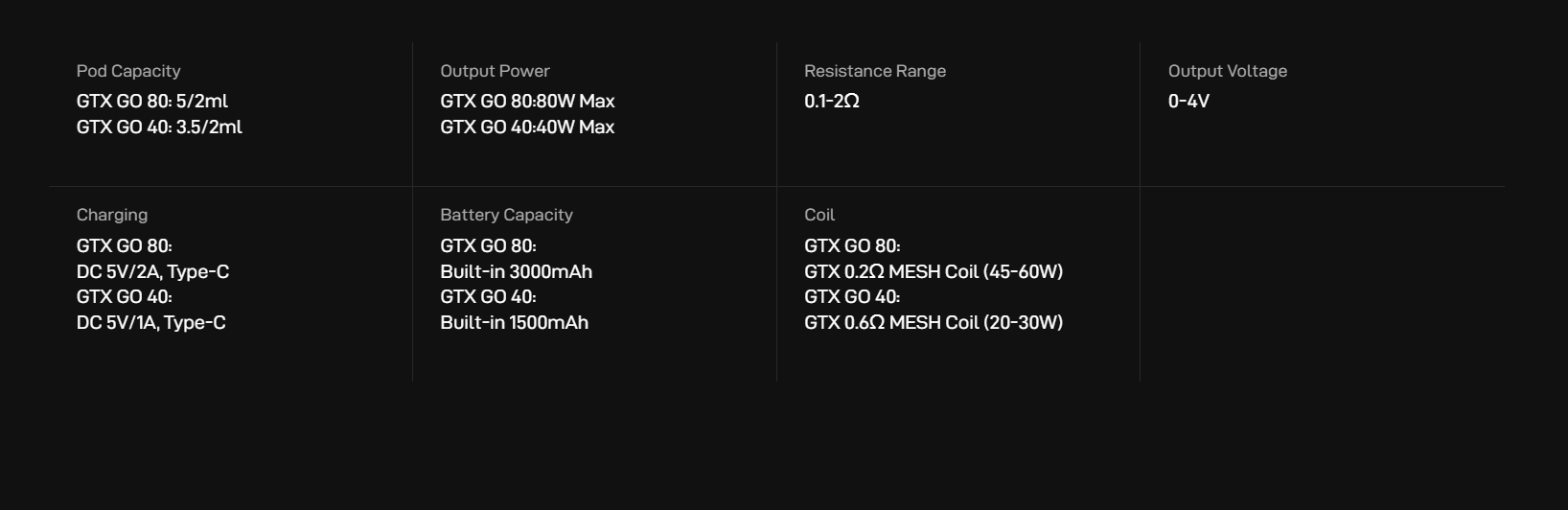Select the GTX GO 40: 3.5/2ml line

(159, 127)
